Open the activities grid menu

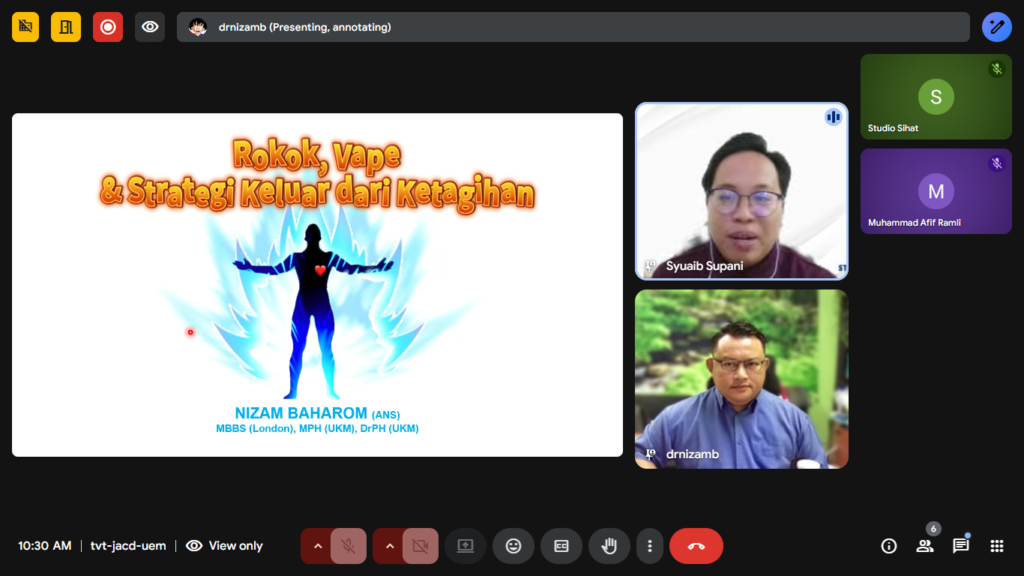(x=997, y=546)
